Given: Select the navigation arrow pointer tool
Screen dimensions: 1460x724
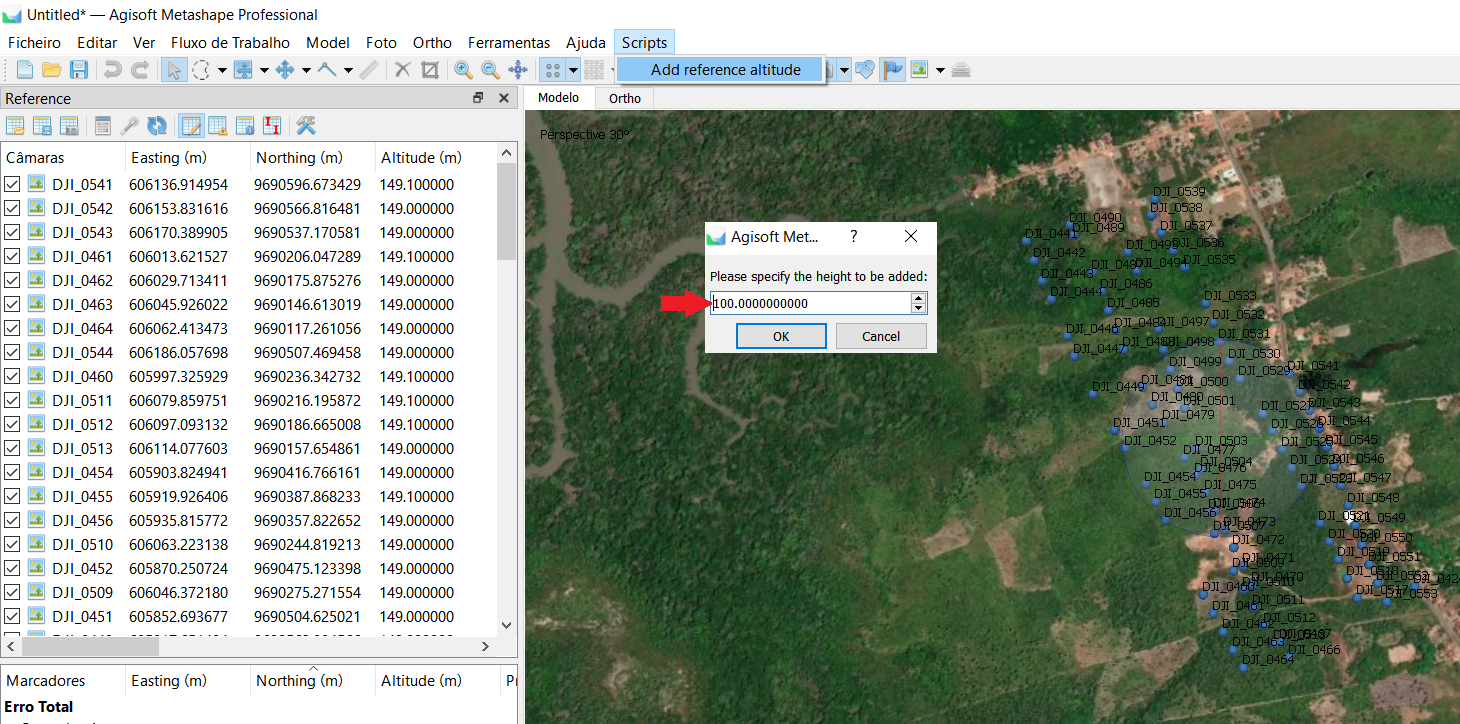Looking at the screenshot, I should [174, 70].
